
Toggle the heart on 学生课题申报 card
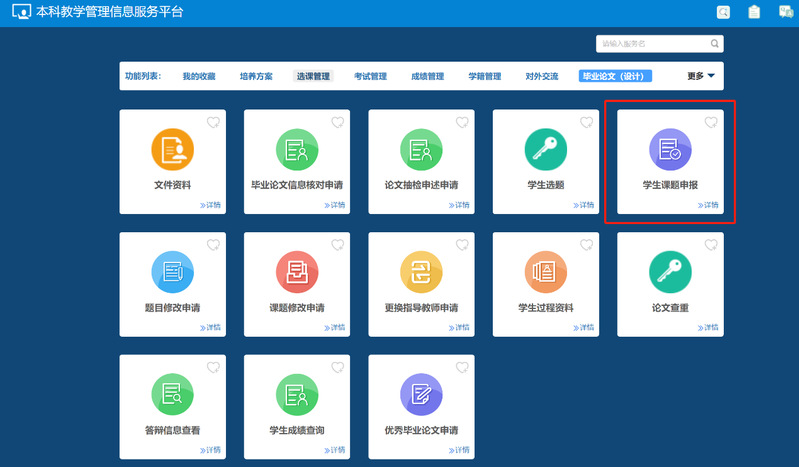(x=710, y=122)
